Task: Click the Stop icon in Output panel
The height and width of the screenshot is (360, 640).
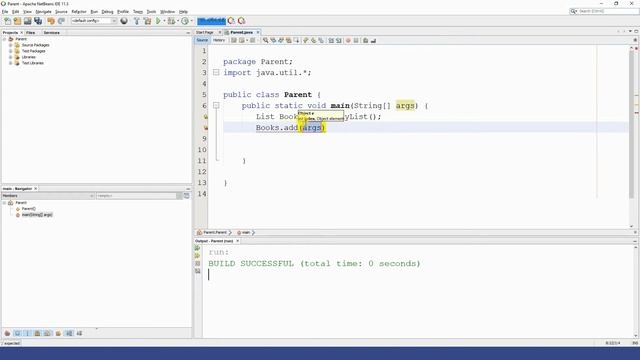Action: 198,264
